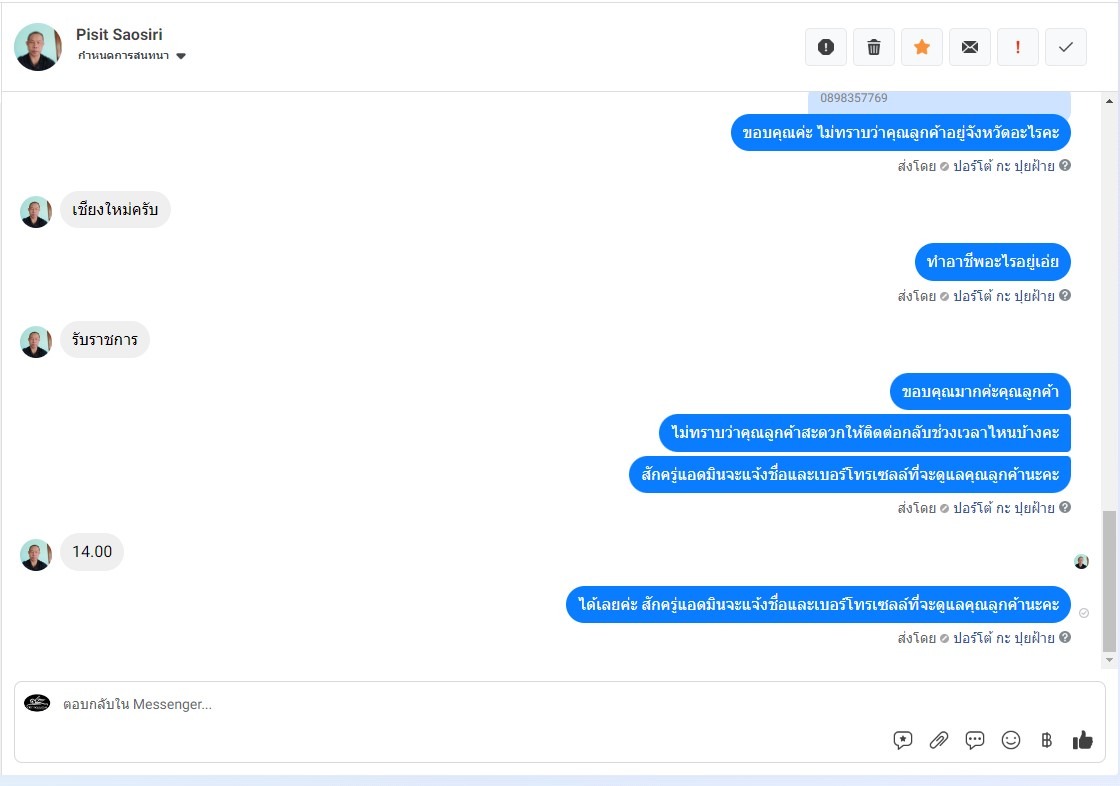Click the chat scrollbar up arrow
The height and width of the screenshot is (786, 1120).
1109,101
